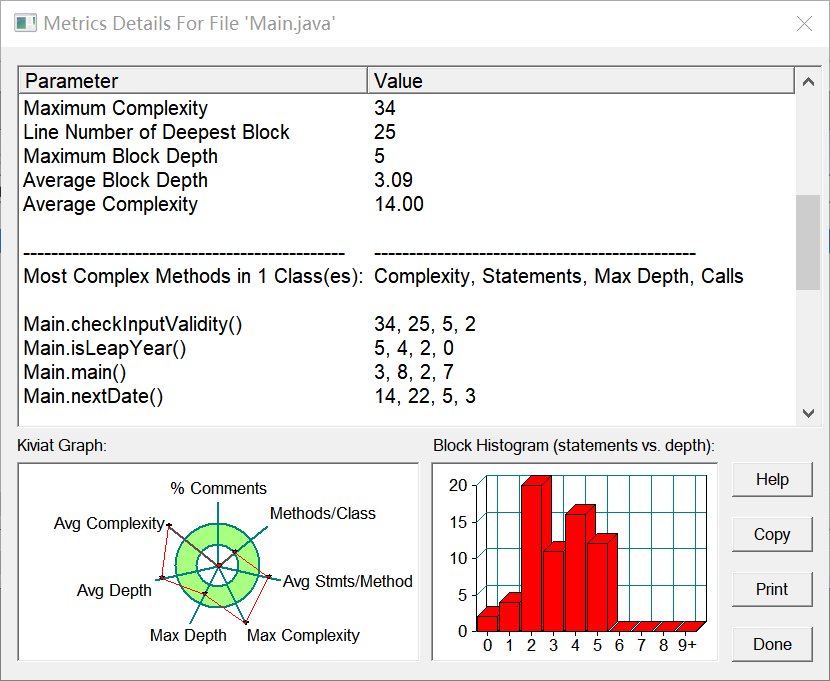
Task: Click value 3.09 for Average Block Depth
Action: click(x=393, y=180)
